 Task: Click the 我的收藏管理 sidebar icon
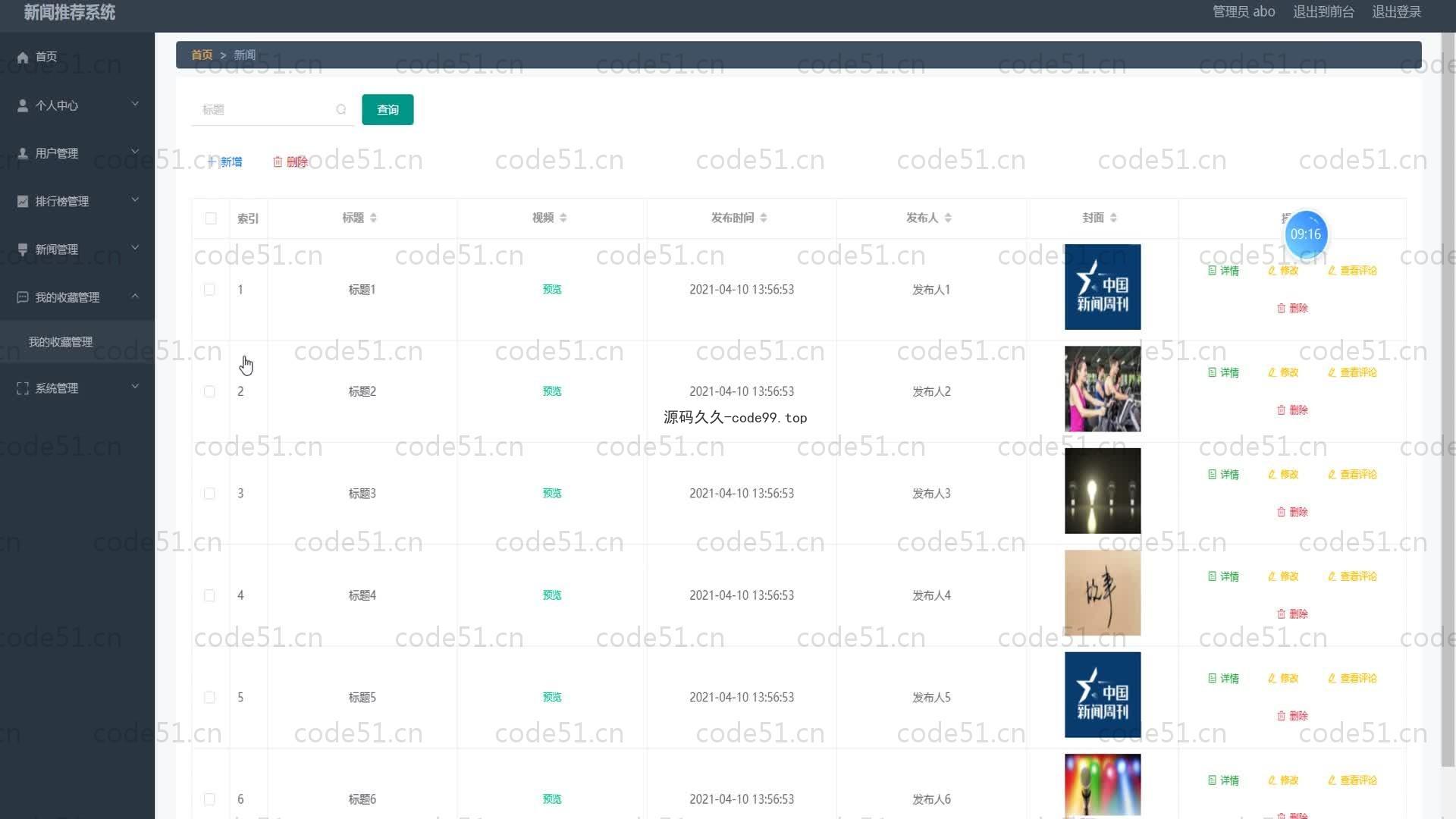click(23, 297)
